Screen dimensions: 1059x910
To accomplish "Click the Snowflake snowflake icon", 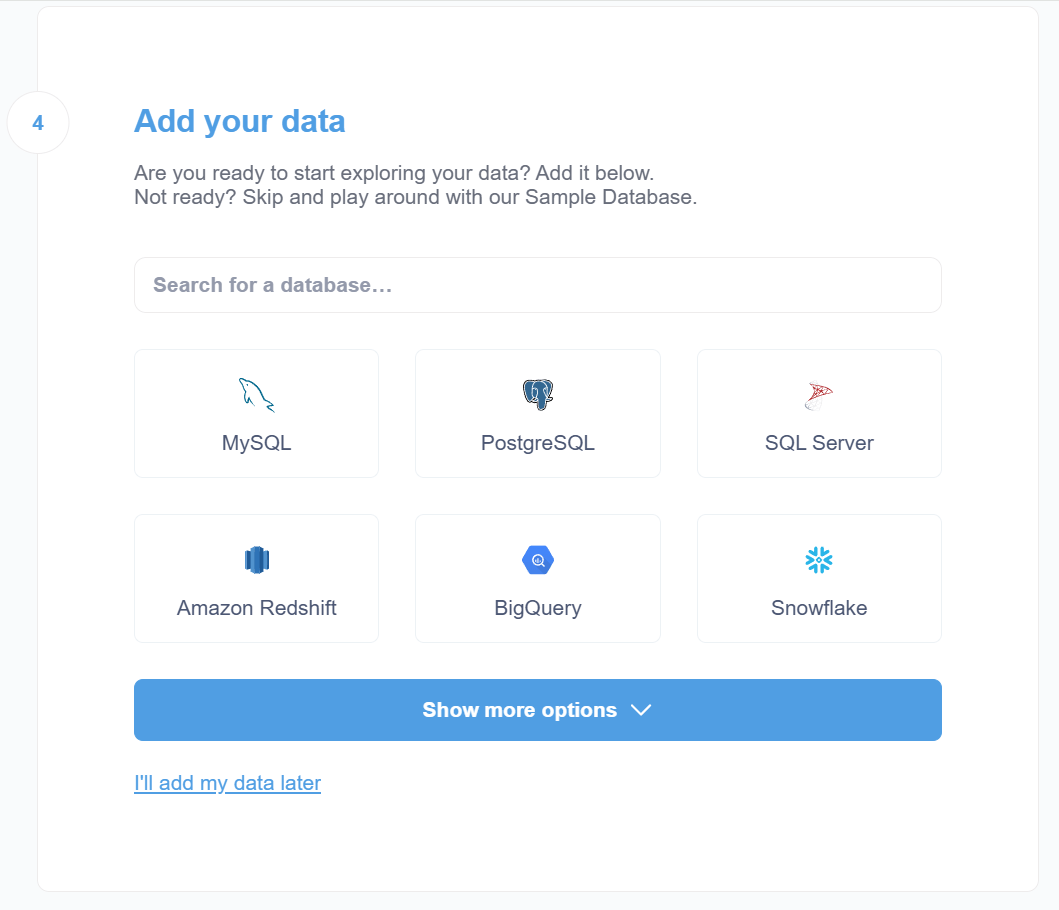I will 818,560.
